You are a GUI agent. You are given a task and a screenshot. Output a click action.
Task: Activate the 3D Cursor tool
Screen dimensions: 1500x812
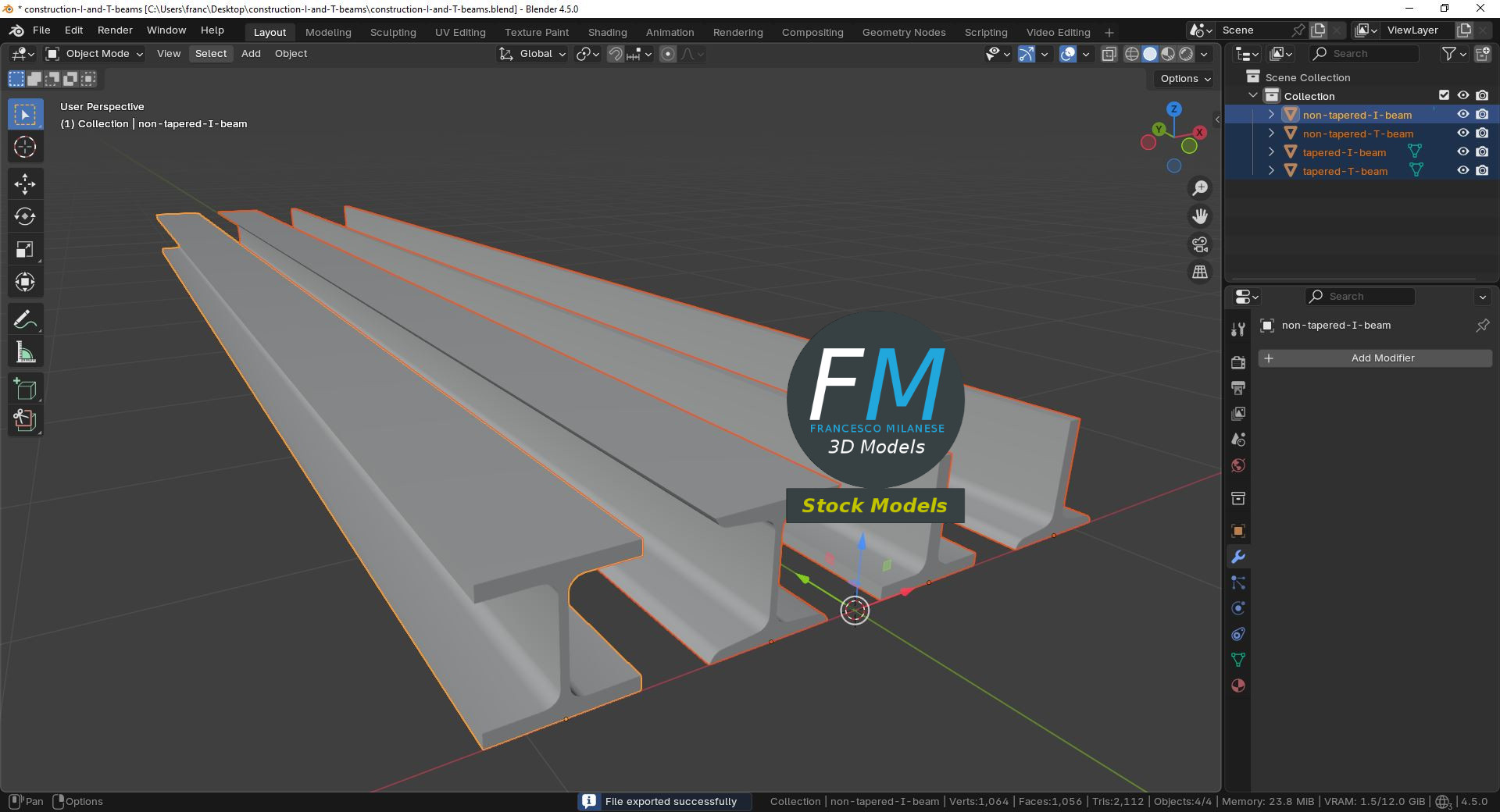tap(25, 148)
